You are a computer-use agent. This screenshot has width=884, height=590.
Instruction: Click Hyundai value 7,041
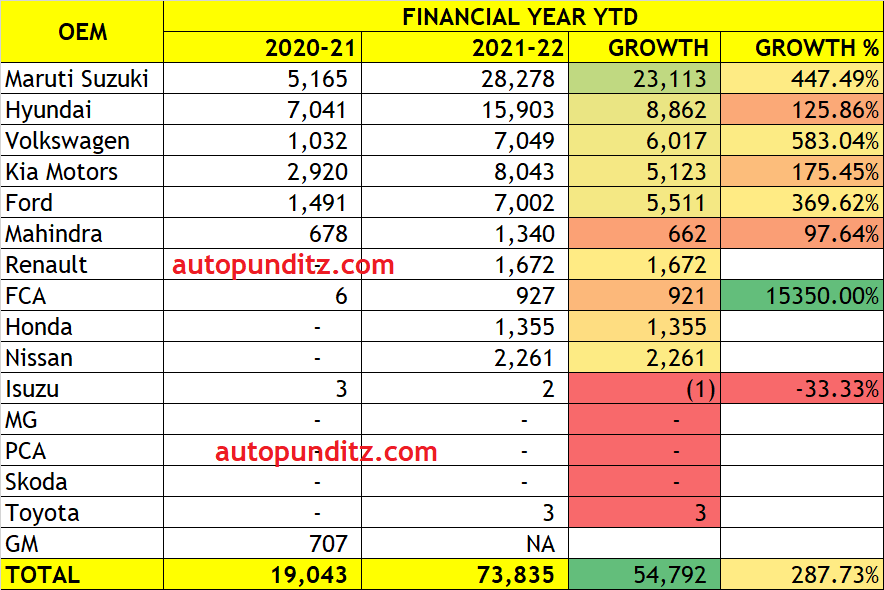(x=317, y=110)
